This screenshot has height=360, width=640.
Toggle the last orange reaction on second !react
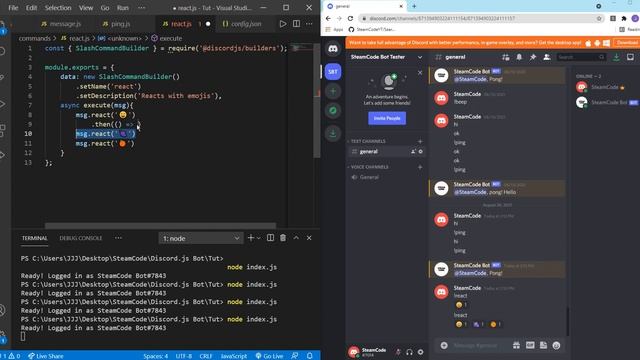click(495, 324)
